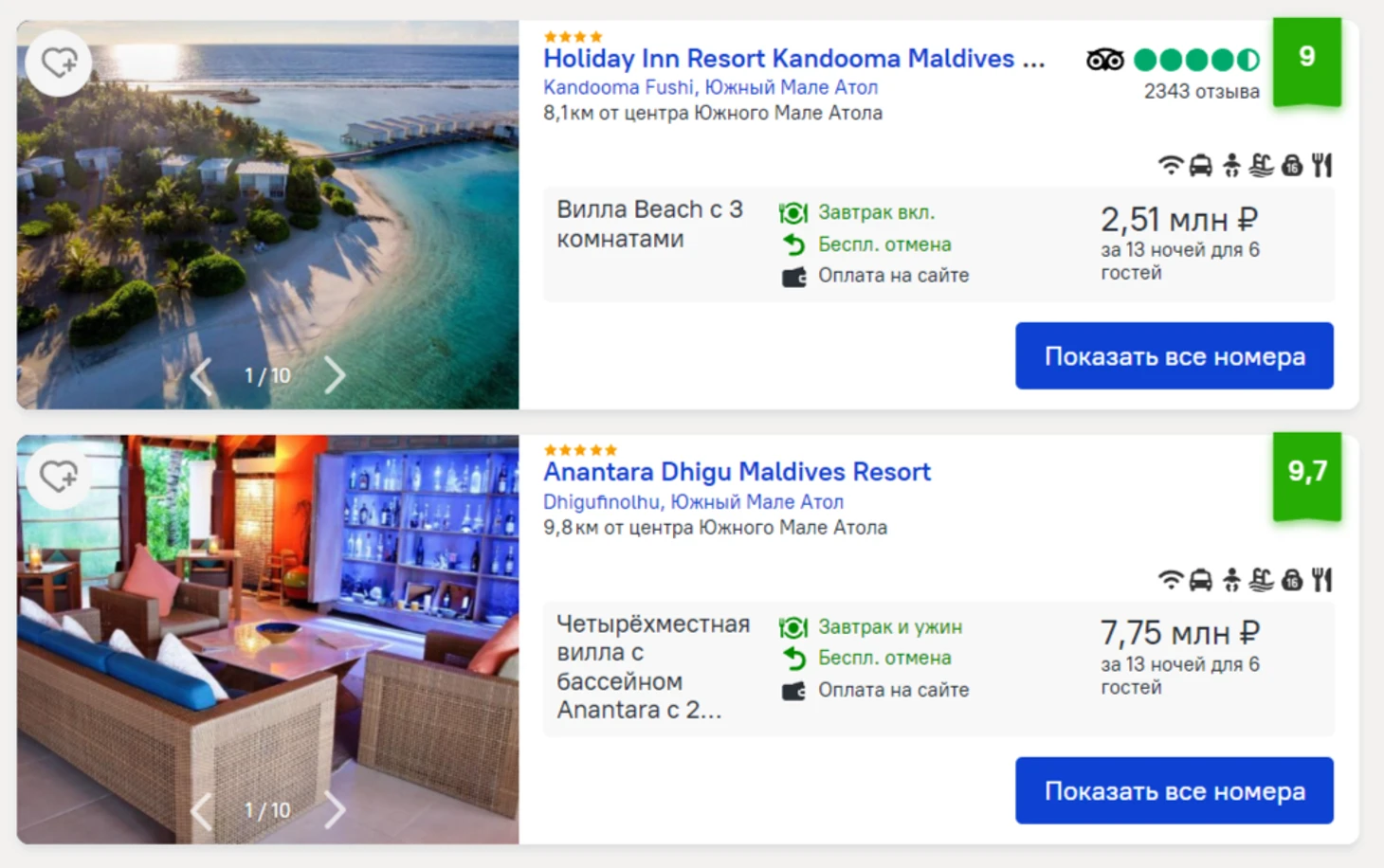The width and height of the screenshot is (1384, 868).
Task: Click Wi-Fi amenity icon for Holiday Inn
Action: click(x=1172, y=166)
